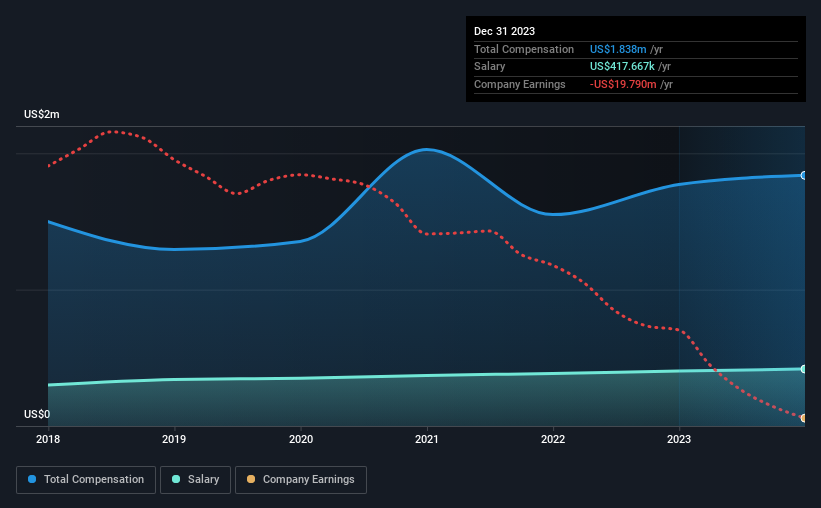Toggle the Salary legend button
This screenshot has width=821, height=508.
[x=195, y=480]
